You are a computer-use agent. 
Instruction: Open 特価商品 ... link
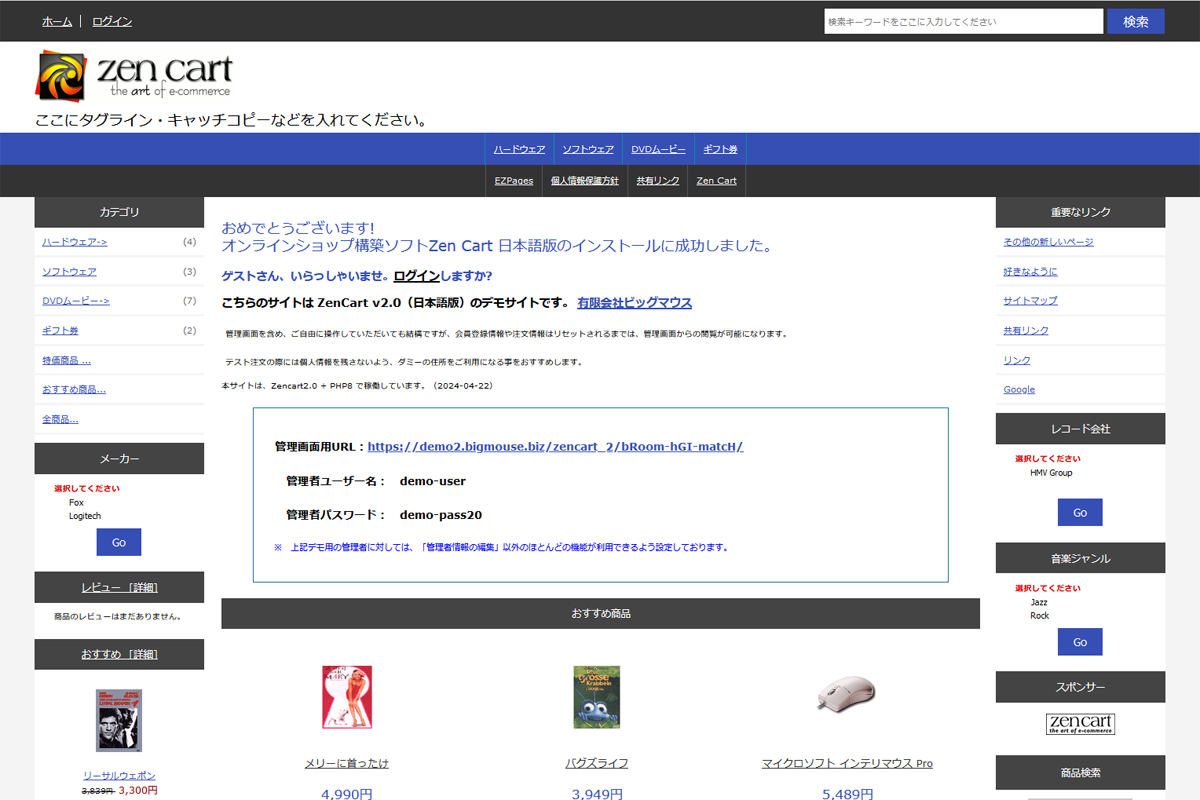pyautogui.click(x=66, y=360)
